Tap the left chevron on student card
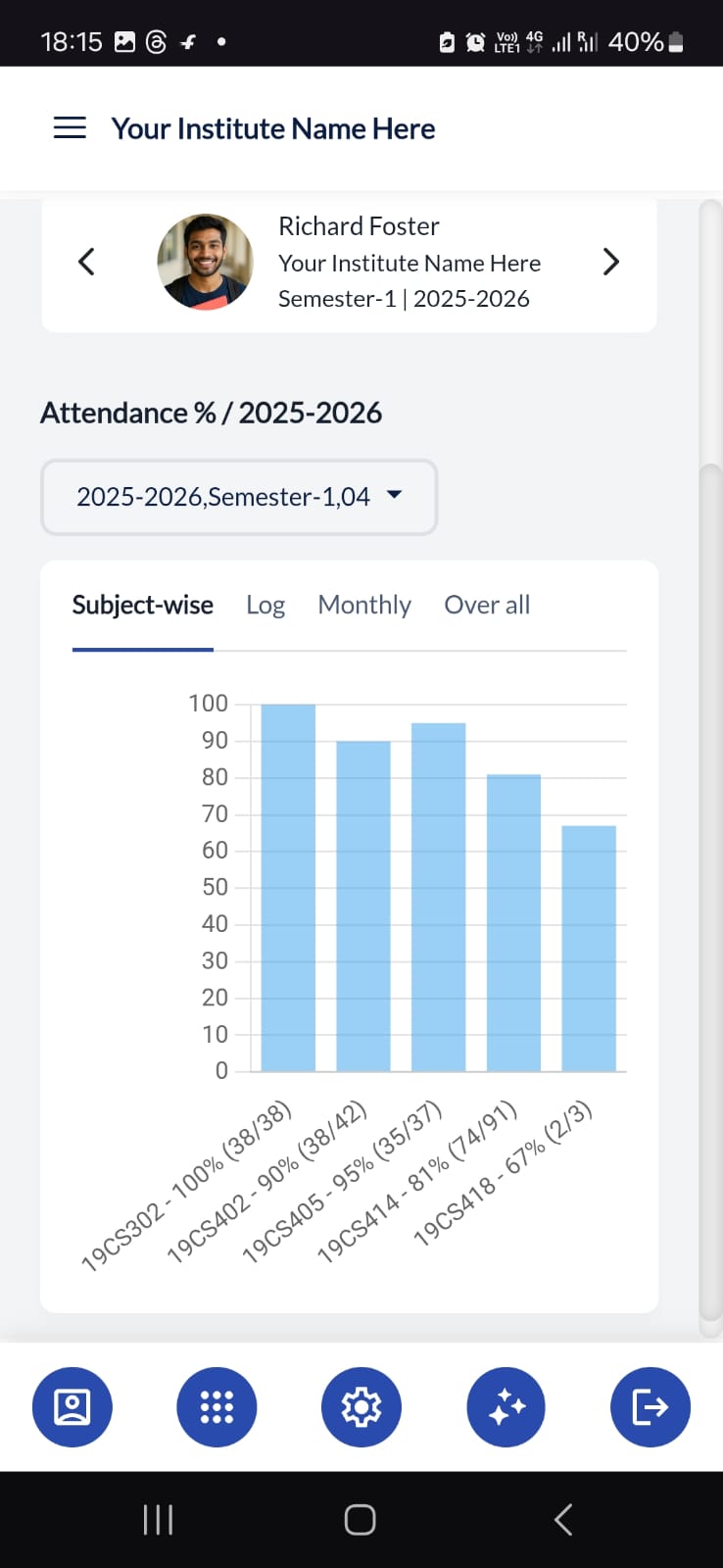 coord(86,261)
